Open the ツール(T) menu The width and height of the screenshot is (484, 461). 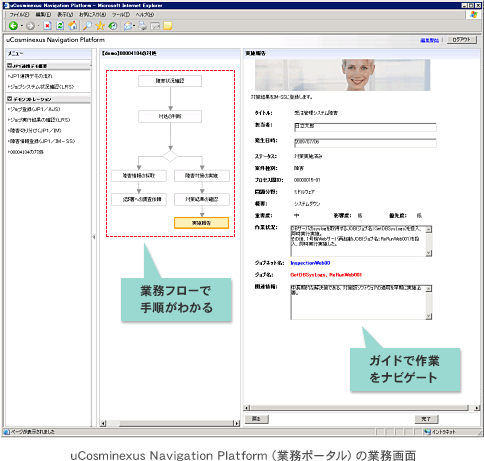tap(121, 15)
